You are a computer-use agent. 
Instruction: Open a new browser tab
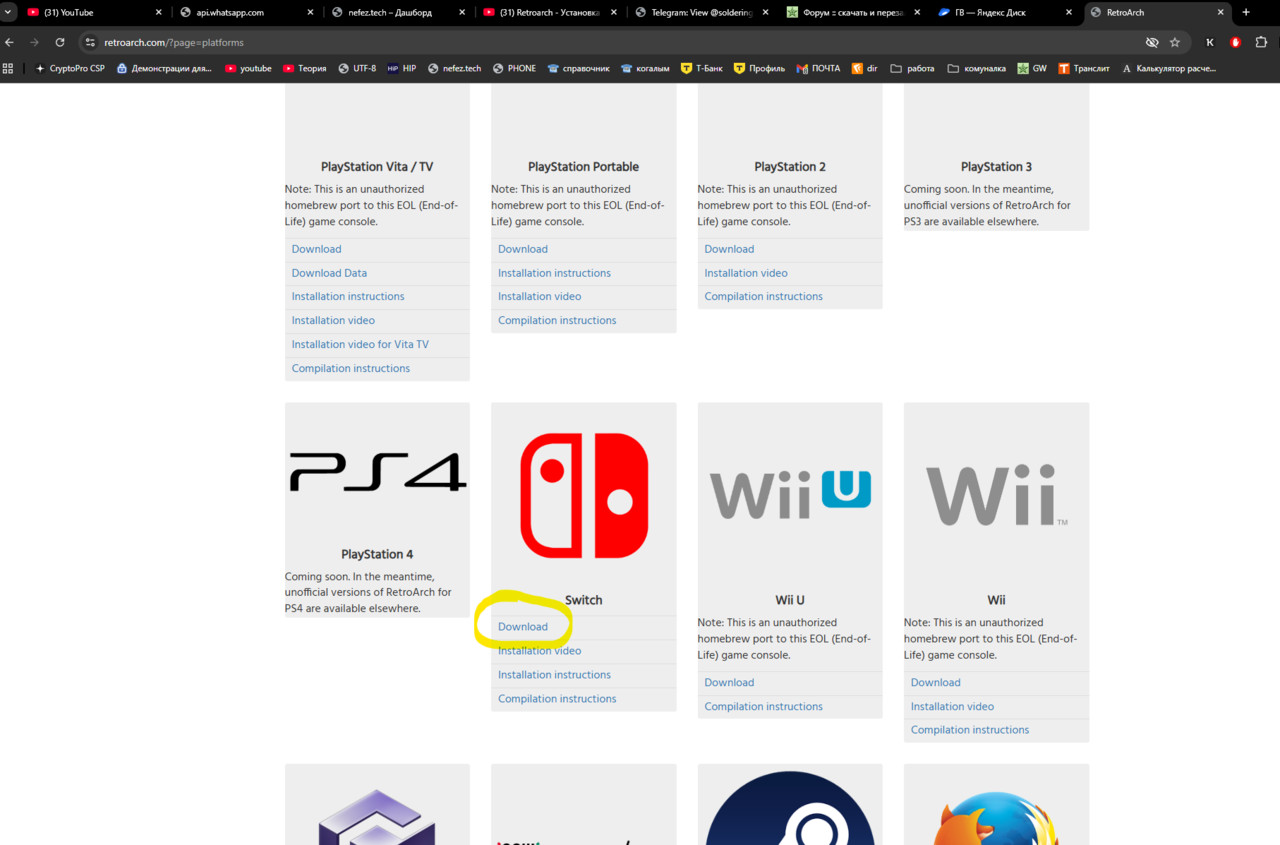point(1246,12)
